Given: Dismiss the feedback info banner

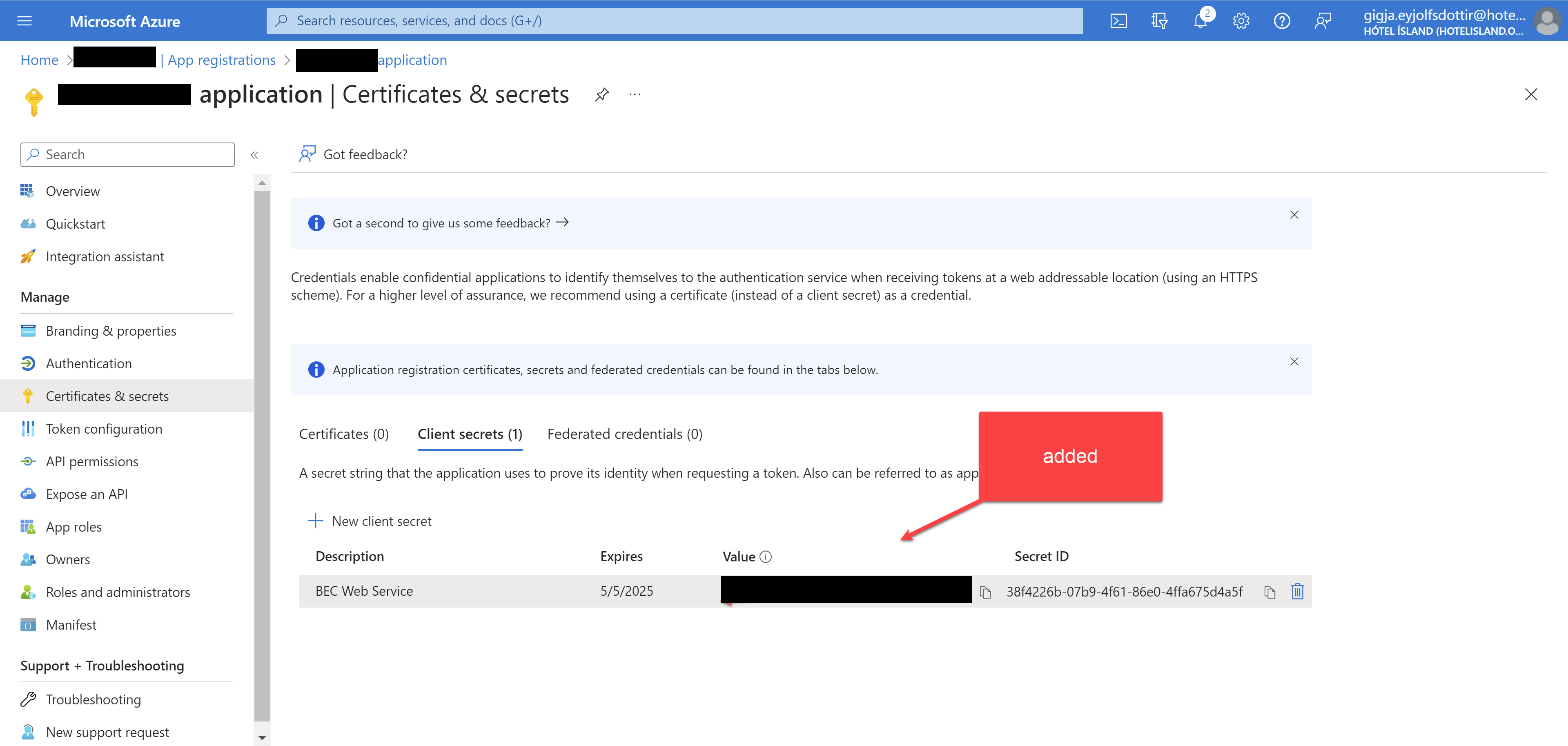Looking at the screenshot, I should pos(1294,215).
